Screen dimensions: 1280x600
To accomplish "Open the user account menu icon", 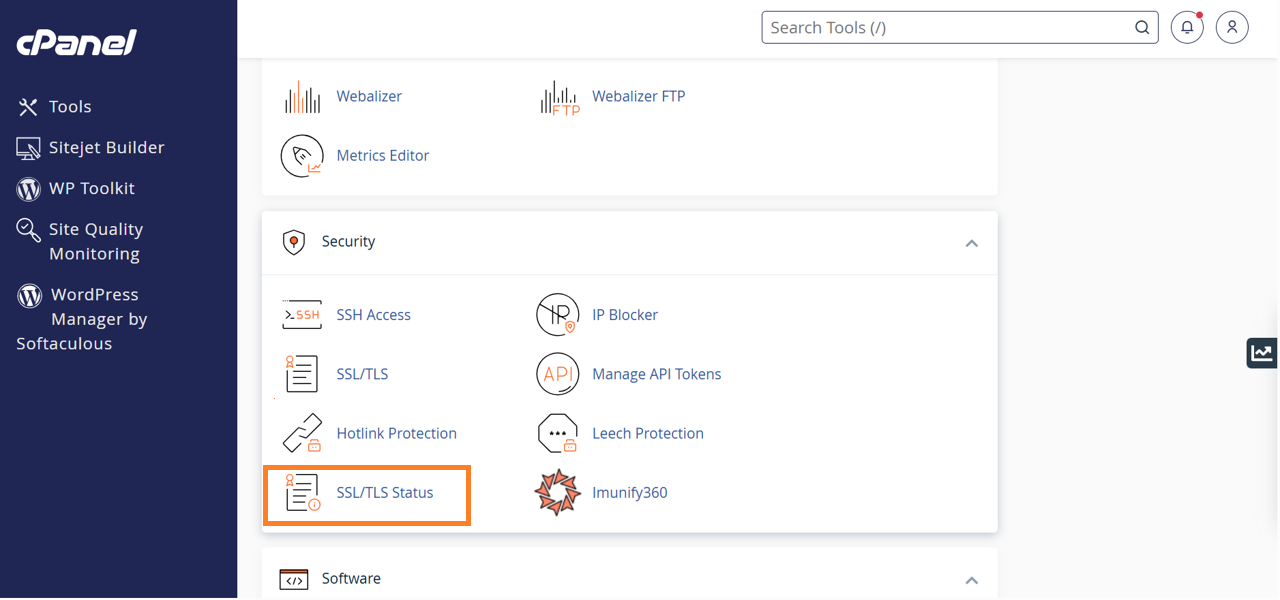I will point(1232,28).
